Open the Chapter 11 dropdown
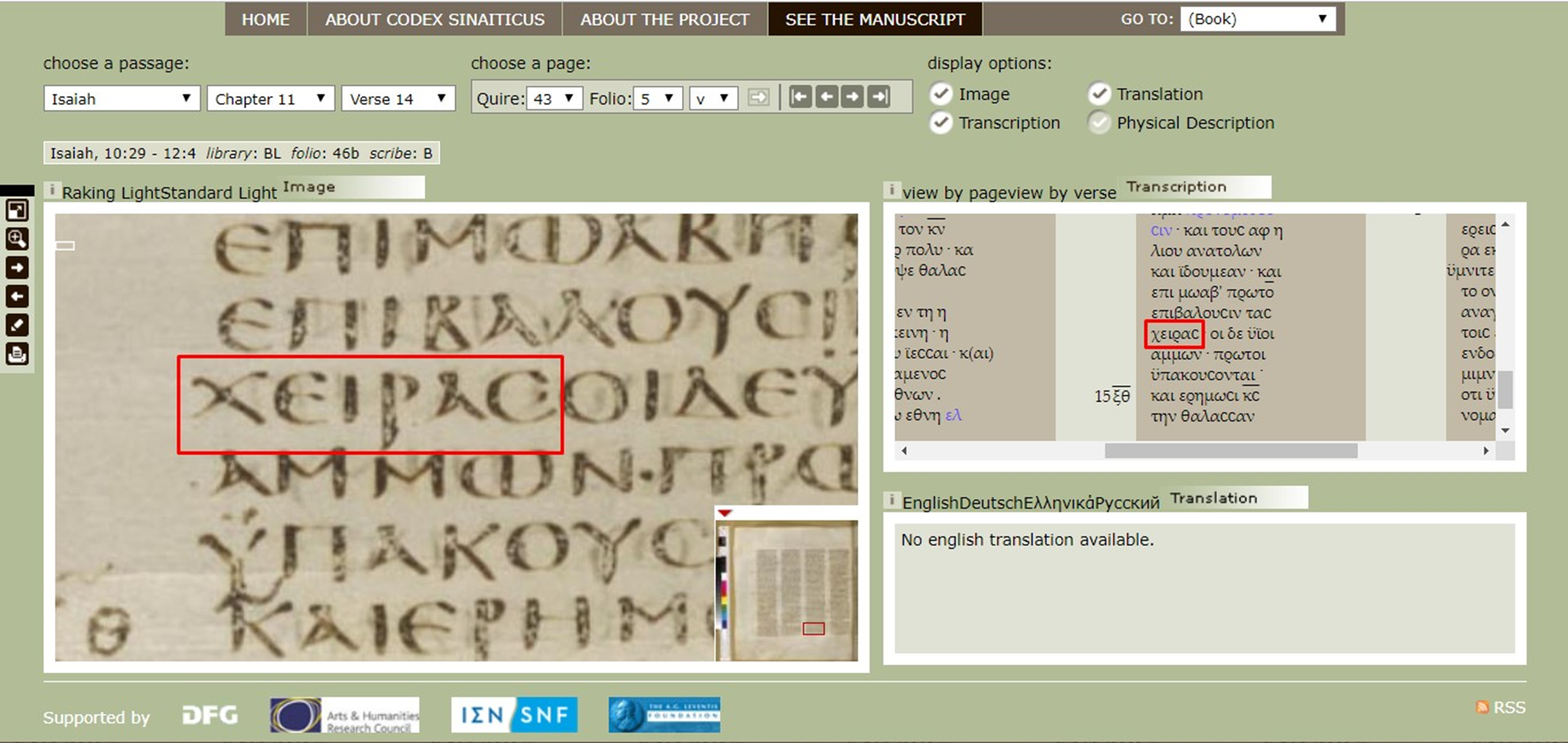Image resolution: width=1568 pixels, height=743 pixels. (270, 99)
